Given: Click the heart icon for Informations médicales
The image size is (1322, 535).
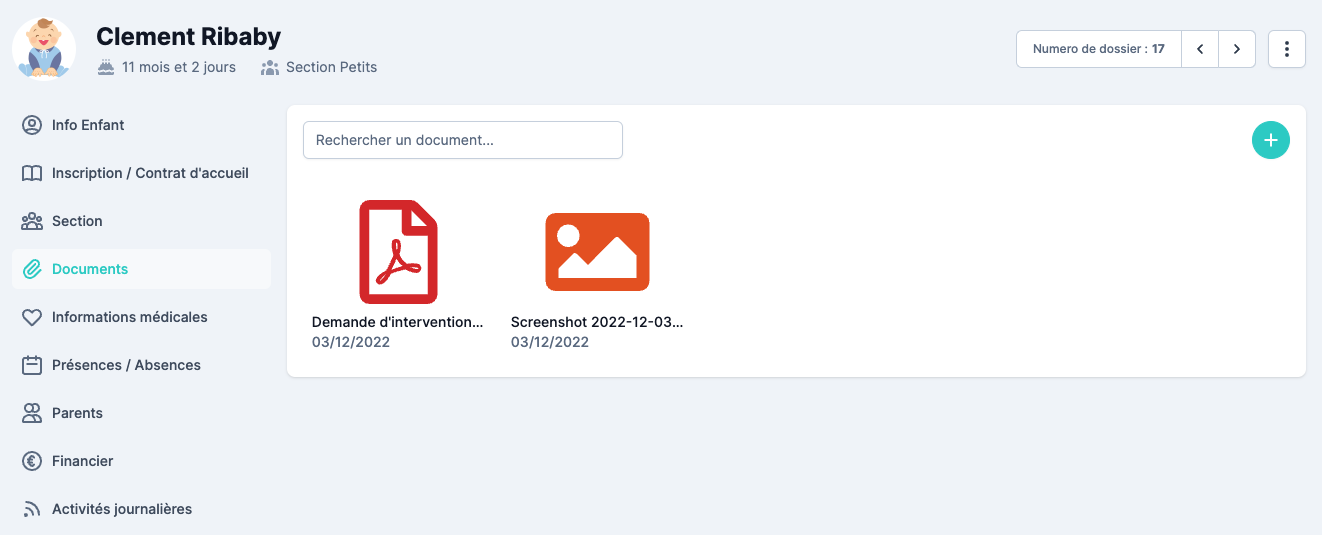Looking at the screenshot, I should tap(32, 317).
